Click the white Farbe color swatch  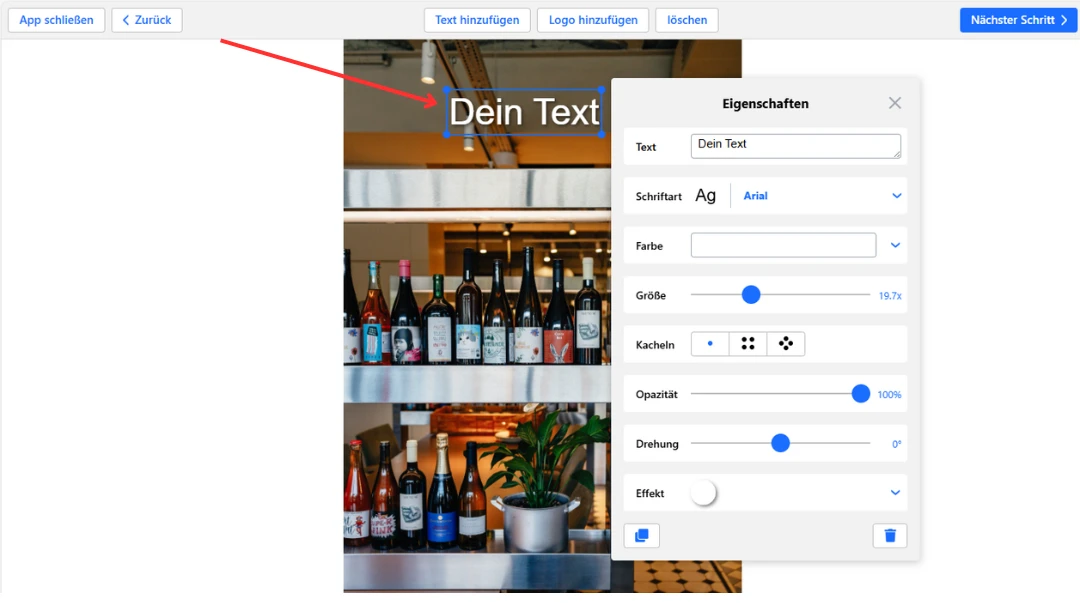[783, 245]
